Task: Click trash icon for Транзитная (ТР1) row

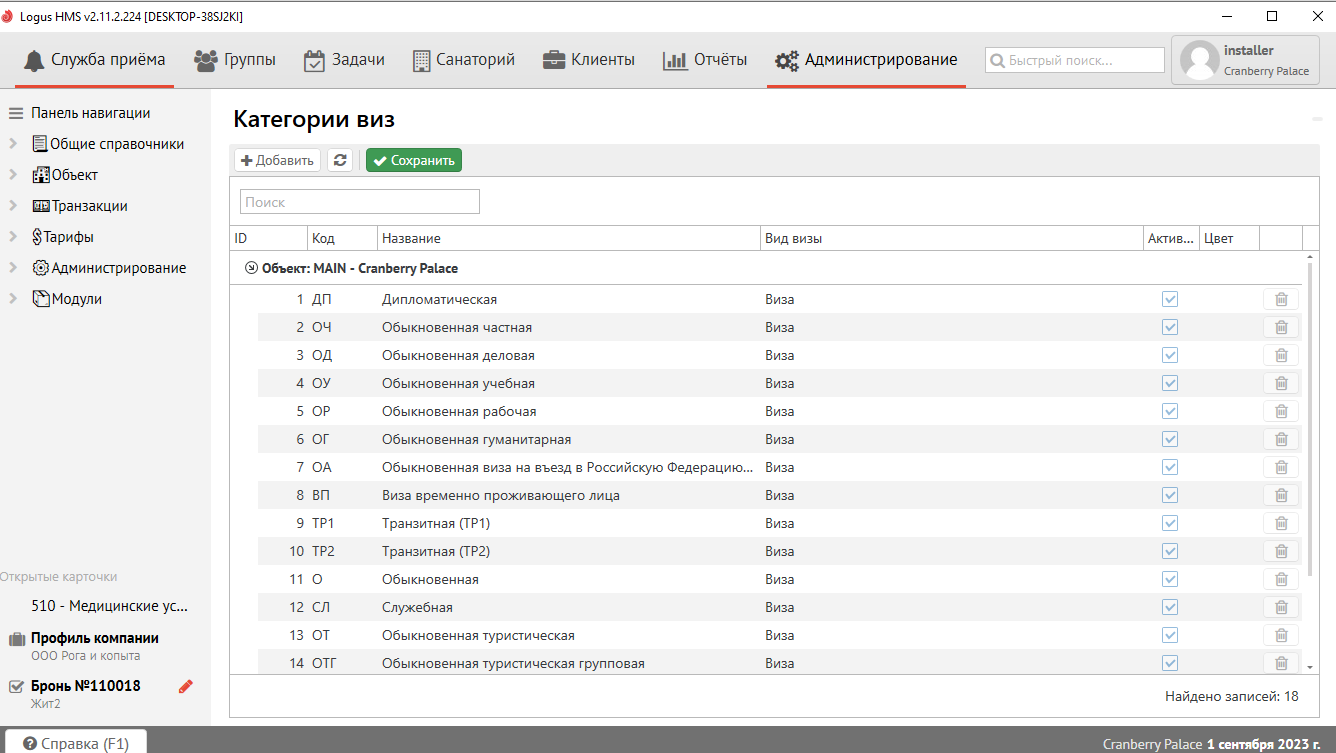Action: 1280,523
